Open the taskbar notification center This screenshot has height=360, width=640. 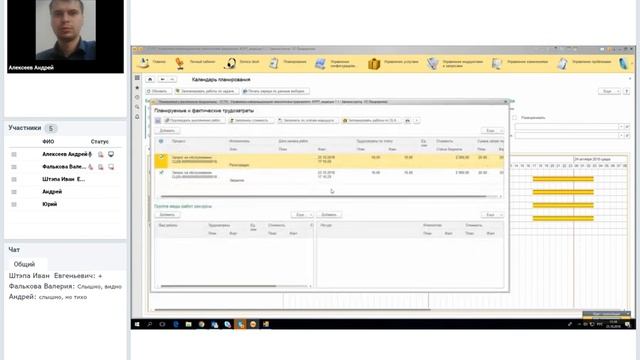pos(628,324)
